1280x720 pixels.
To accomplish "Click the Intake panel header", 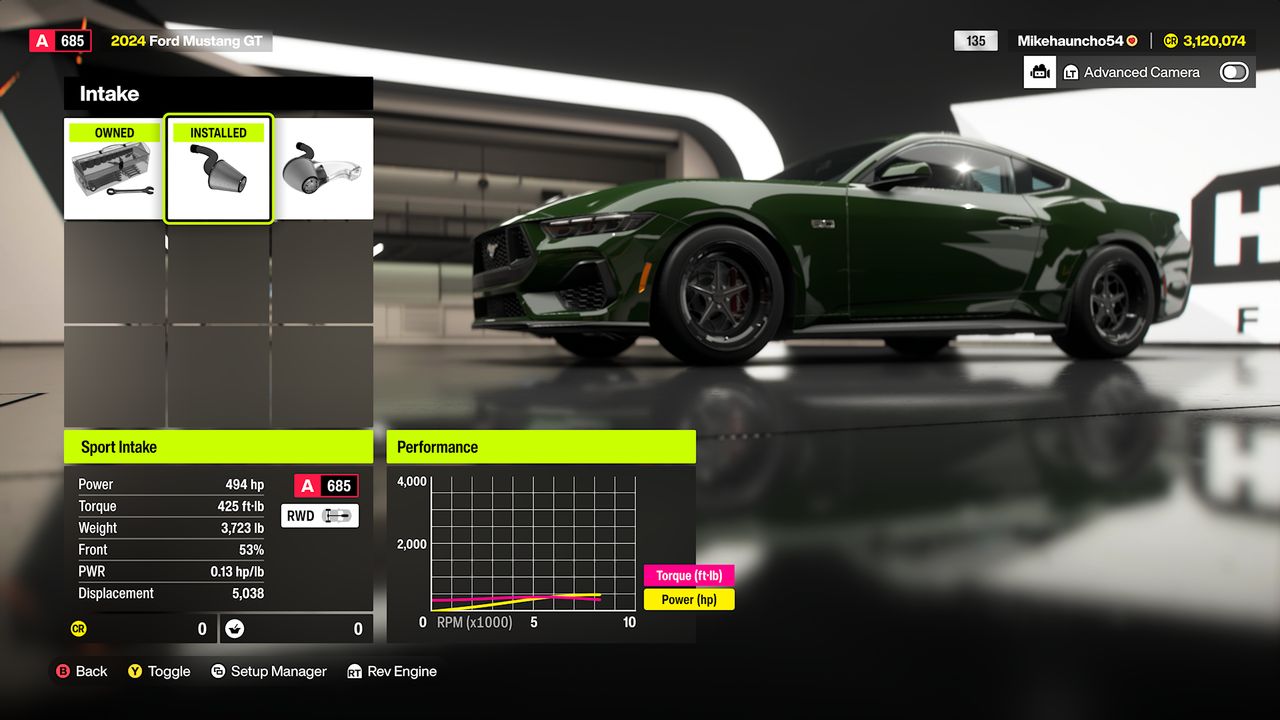I will point(218,93).
